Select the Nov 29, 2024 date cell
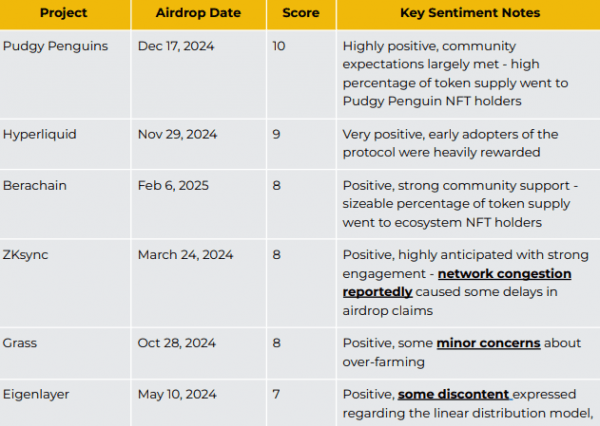 pyautogui.click(x=199, y=144)
